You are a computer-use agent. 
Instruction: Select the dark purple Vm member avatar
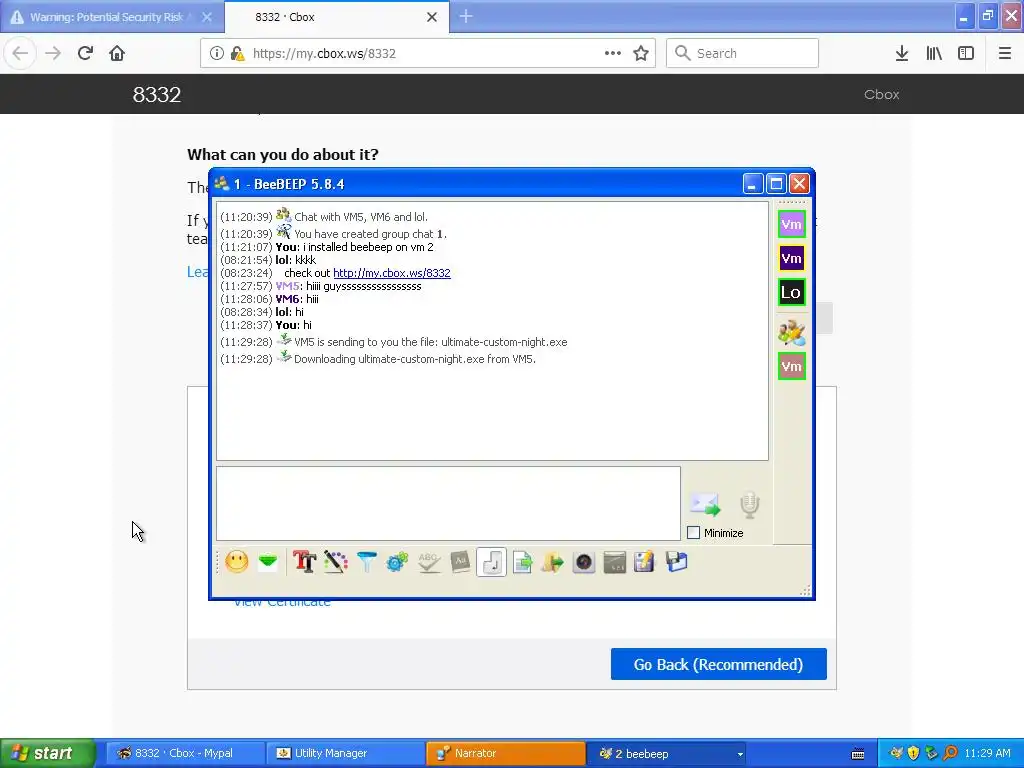pyautogui.click(x=792, y=258)
